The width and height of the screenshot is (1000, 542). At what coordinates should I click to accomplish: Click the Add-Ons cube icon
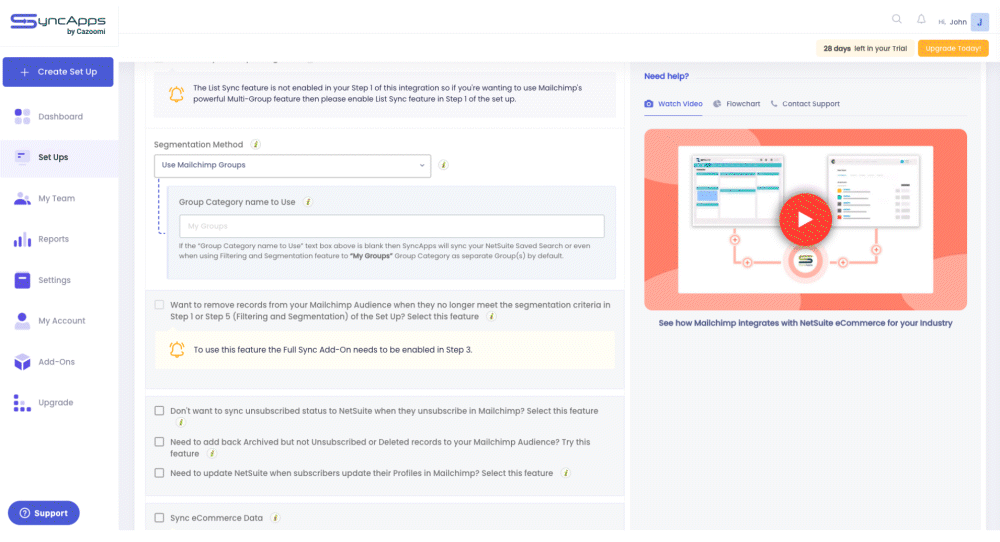22,362
